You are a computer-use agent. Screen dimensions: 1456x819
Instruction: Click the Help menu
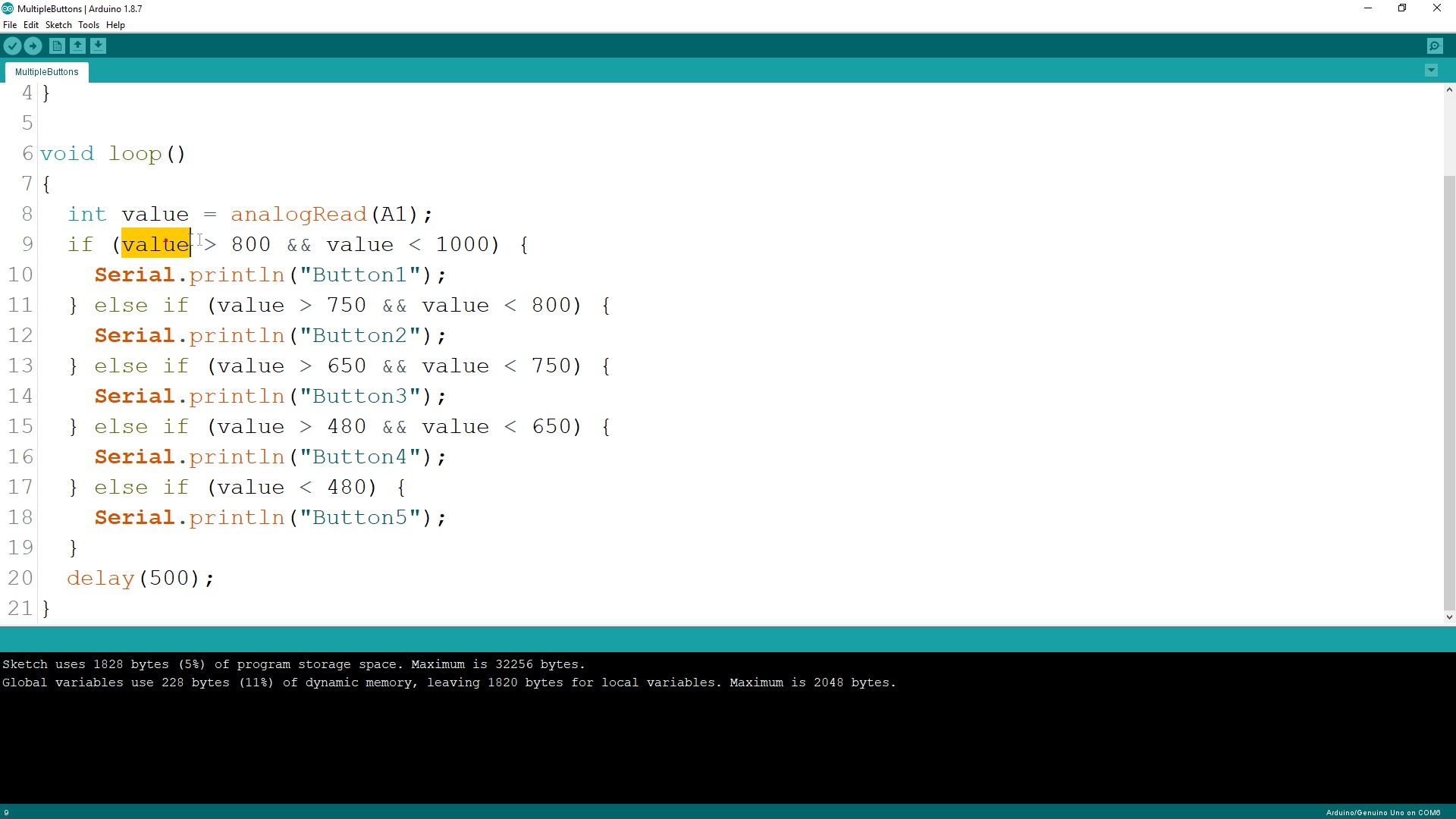pos(115,25)
